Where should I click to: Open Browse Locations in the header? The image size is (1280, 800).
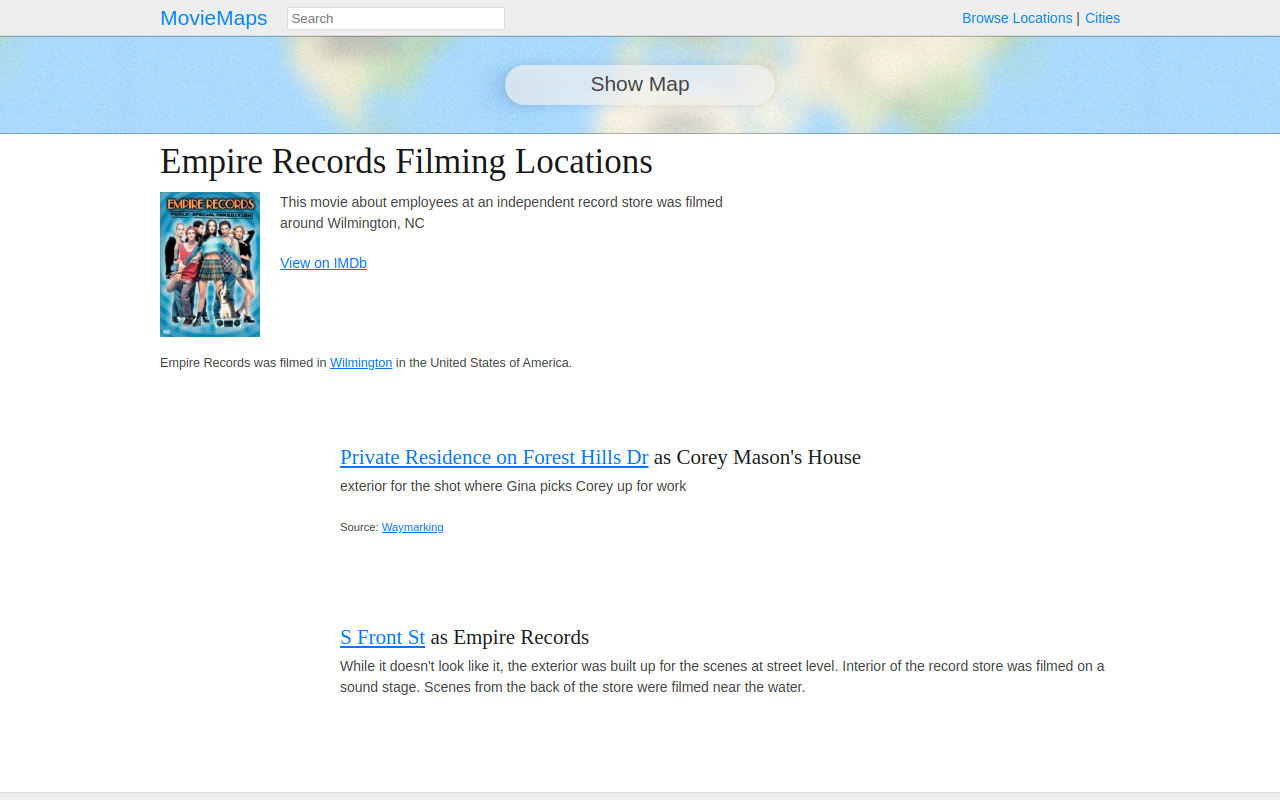tap(1017, 18)
